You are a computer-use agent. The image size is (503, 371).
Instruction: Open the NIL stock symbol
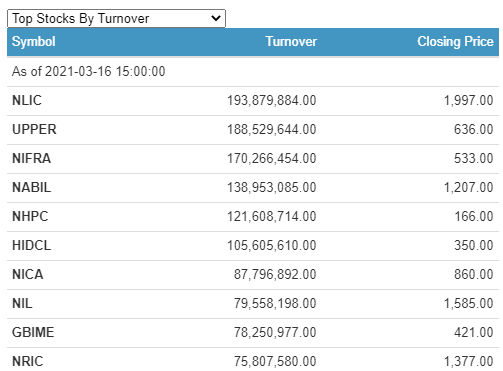click(22, 303)
